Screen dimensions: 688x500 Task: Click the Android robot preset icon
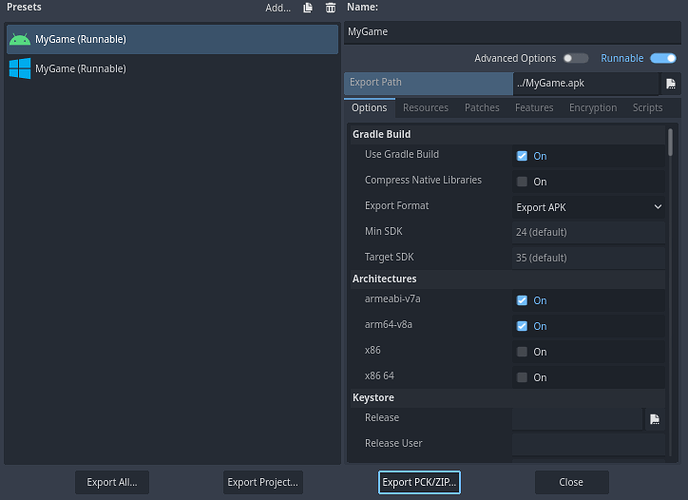point(19,40)
